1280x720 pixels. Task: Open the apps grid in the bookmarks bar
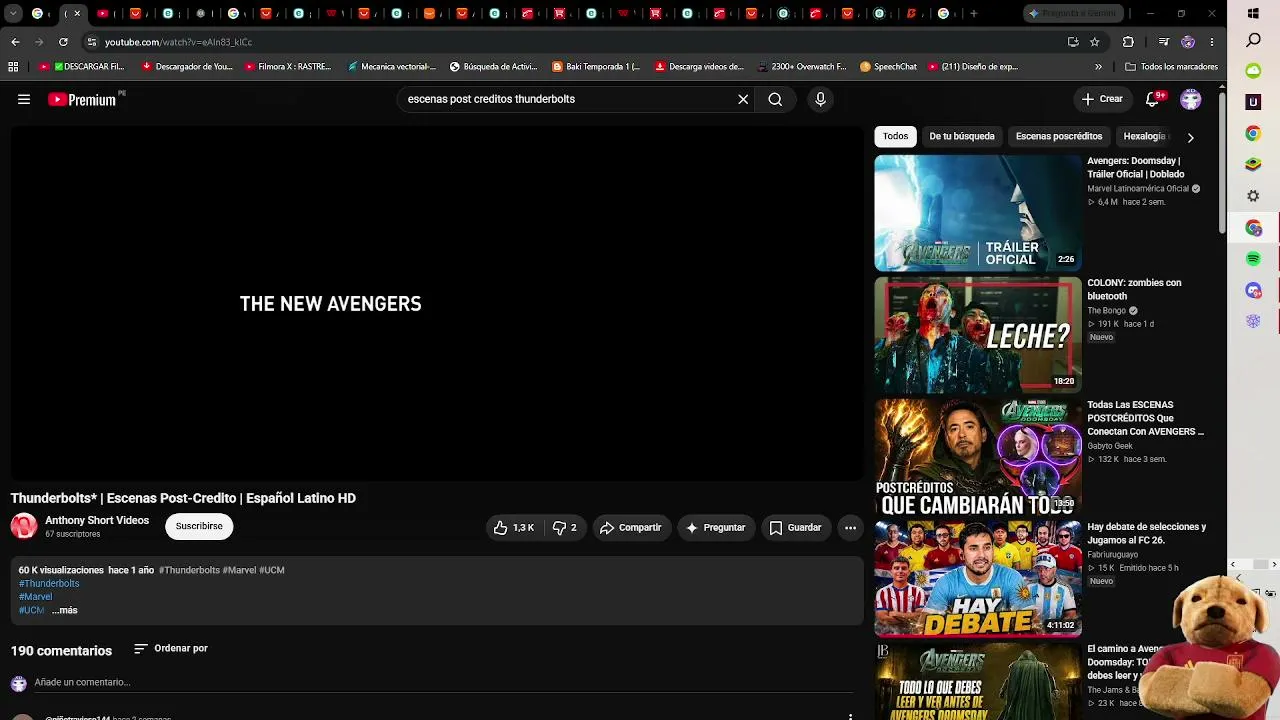[13, 67]
